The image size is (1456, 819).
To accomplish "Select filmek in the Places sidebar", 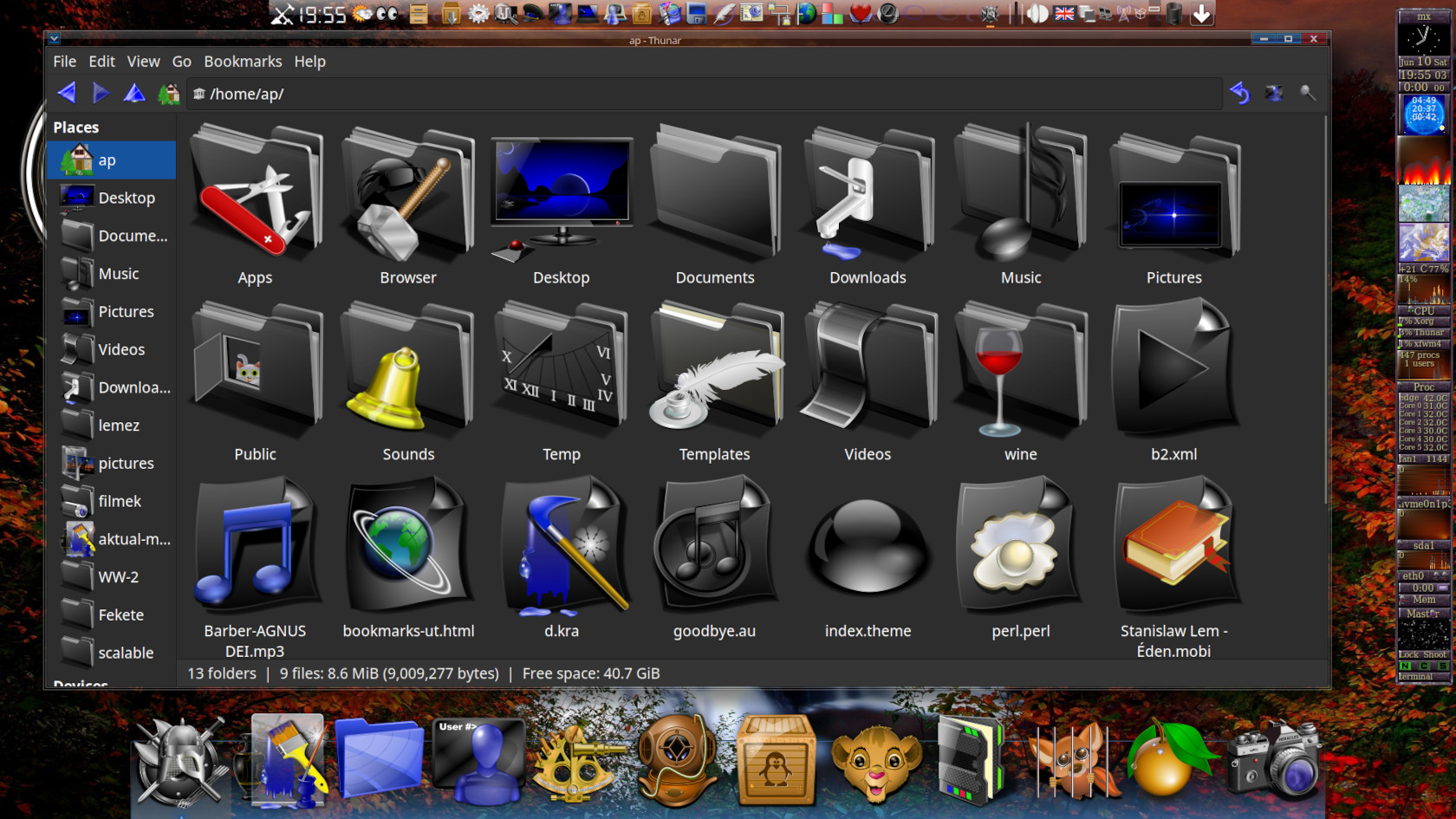I will (112, 501).
